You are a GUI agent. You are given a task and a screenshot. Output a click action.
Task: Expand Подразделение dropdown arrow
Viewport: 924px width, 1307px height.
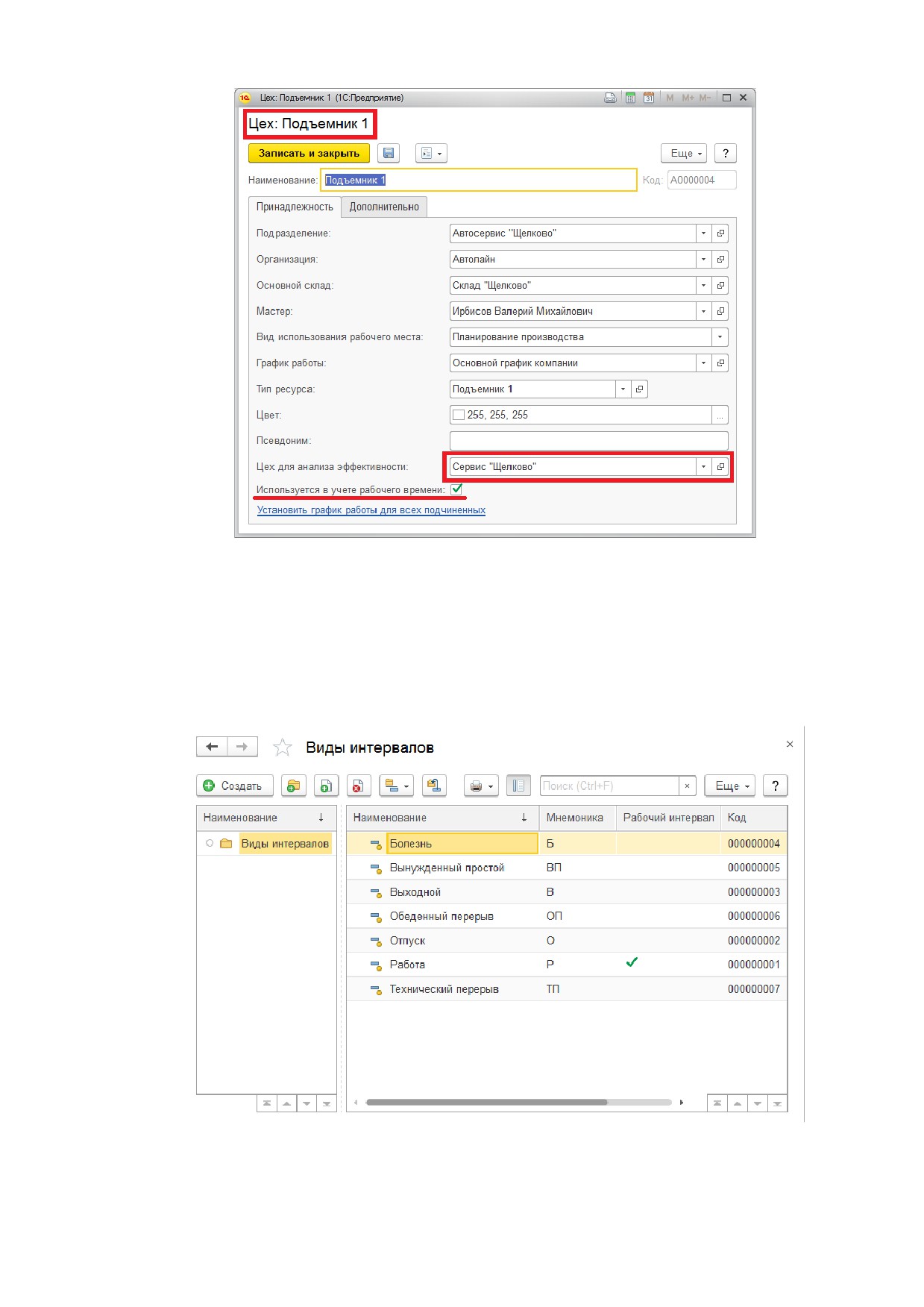point(703,233)
